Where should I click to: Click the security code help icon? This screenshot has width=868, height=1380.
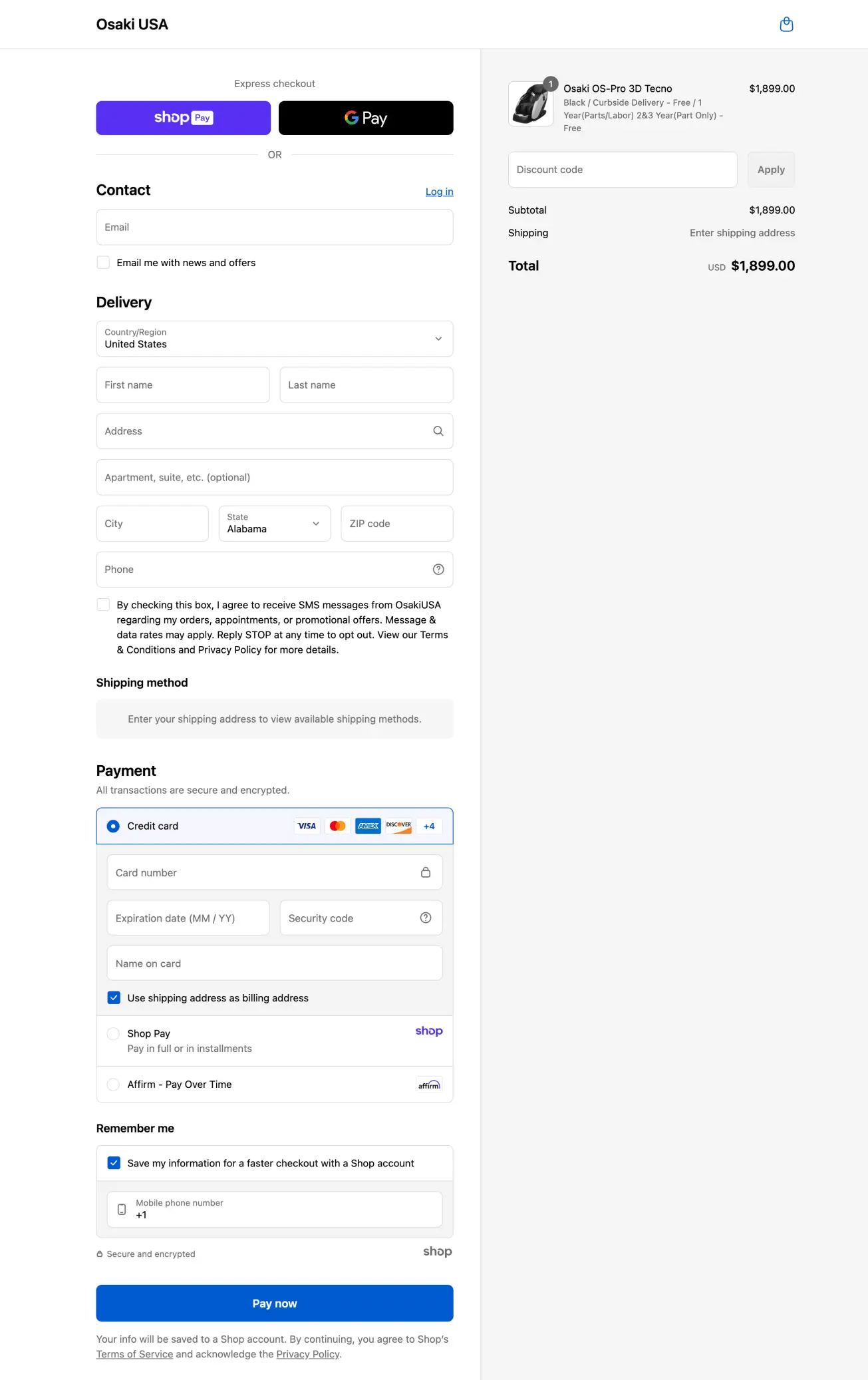coord(426,918)
